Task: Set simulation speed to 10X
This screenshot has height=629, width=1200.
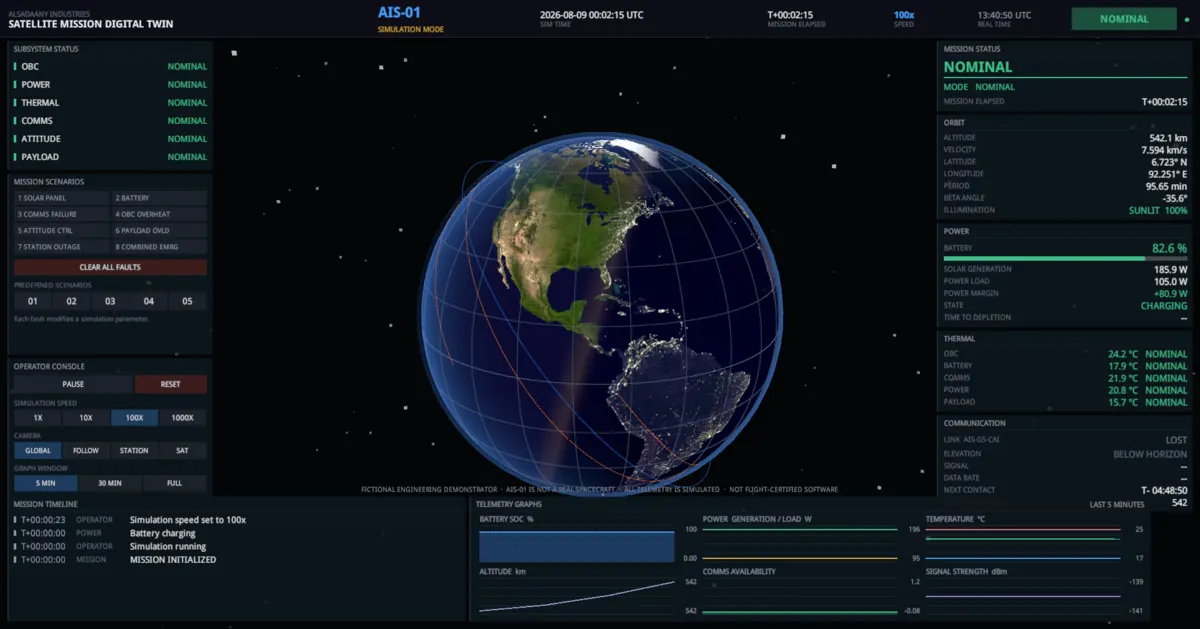Action: coord(86,417)
